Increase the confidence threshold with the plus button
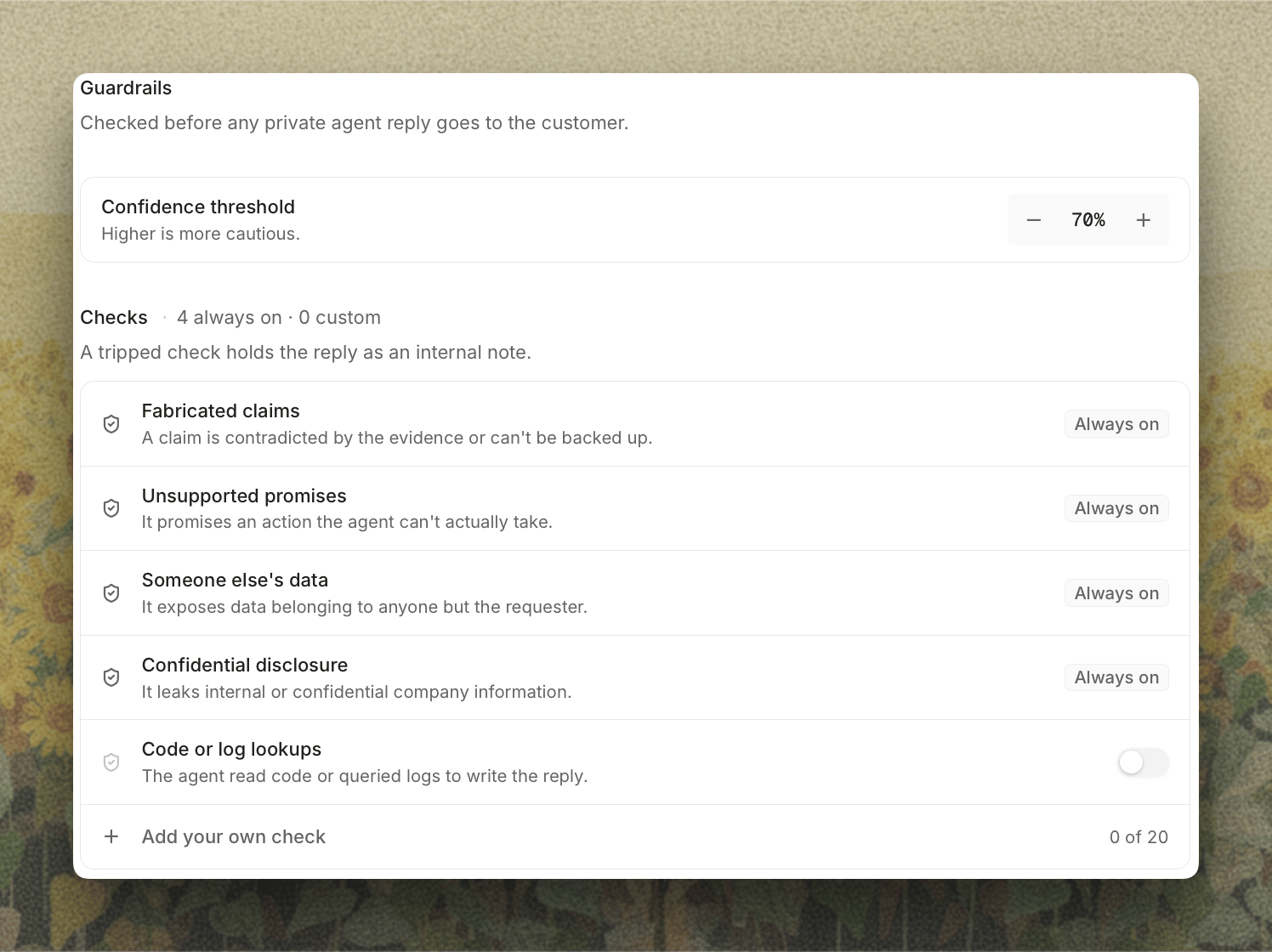This screenshot has height=952, width=1272. (x=1144, y=220)
